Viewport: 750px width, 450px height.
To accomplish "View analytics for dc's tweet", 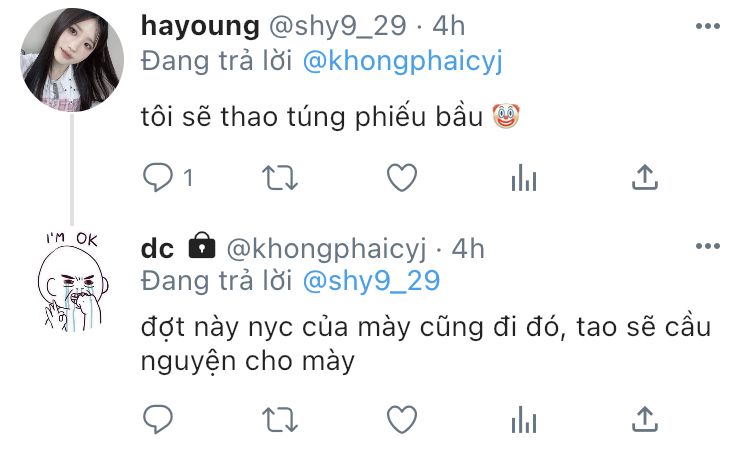I will tap(524, 420).
